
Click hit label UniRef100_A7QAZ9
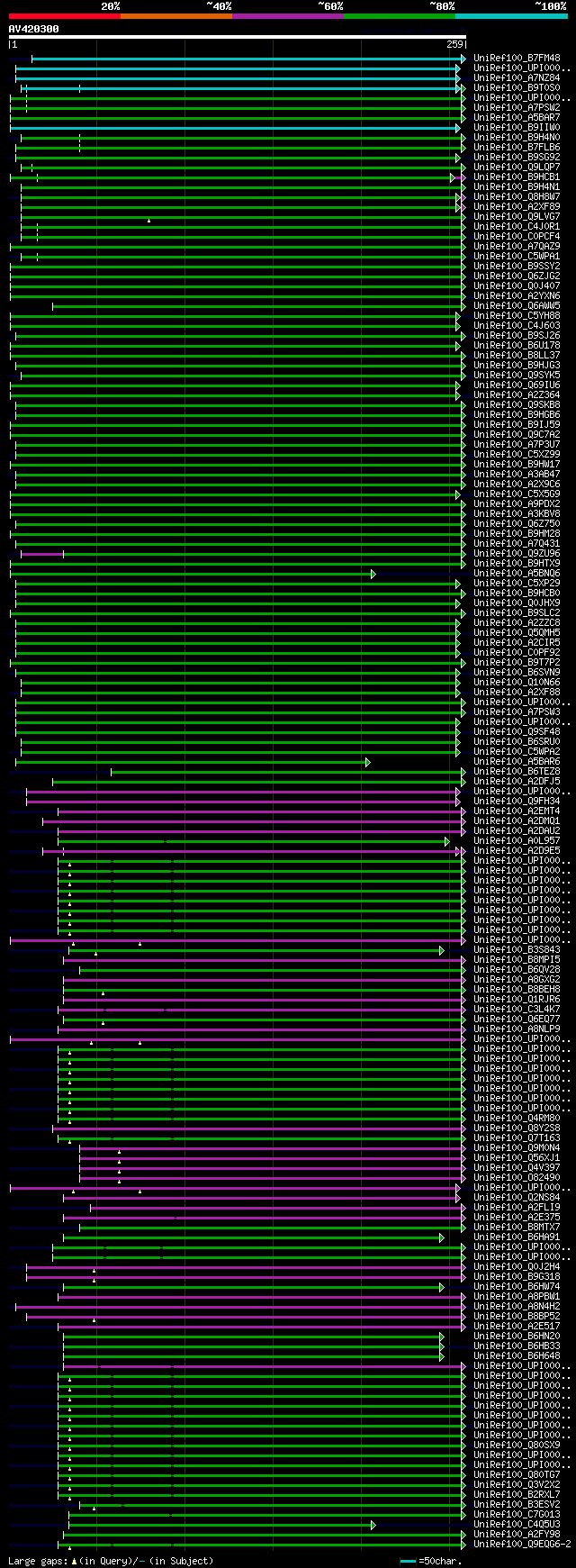pos(517,247)
